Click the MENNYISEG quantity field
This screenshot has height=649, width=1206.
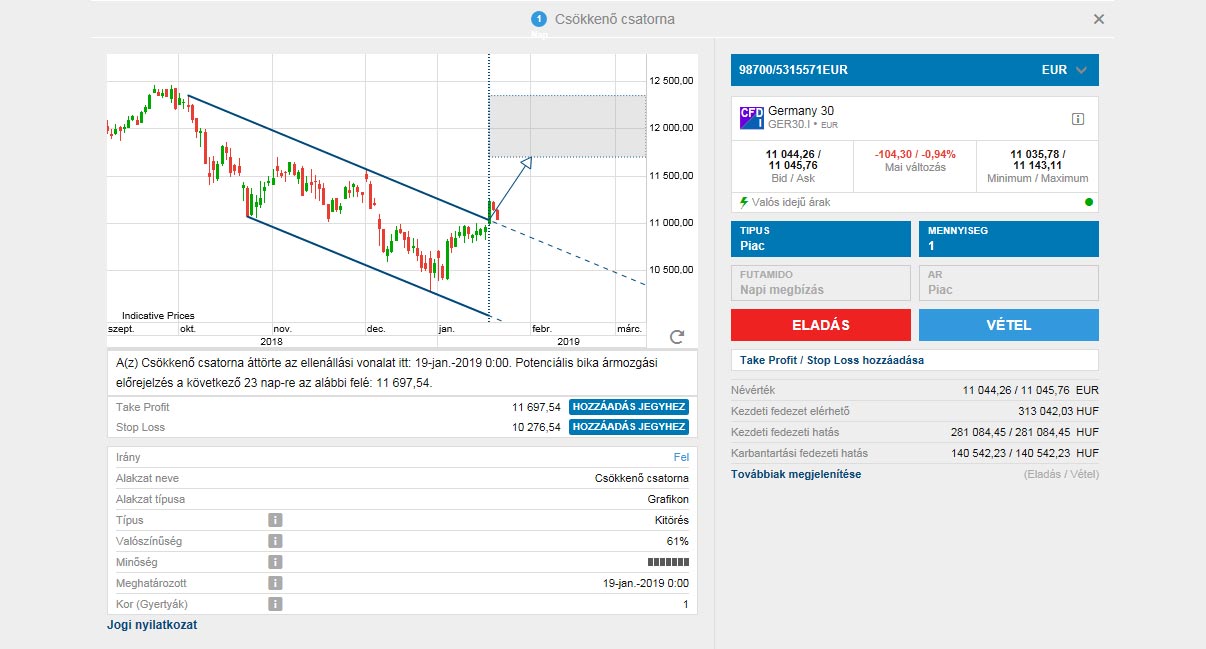click(x=1008, y=238)
